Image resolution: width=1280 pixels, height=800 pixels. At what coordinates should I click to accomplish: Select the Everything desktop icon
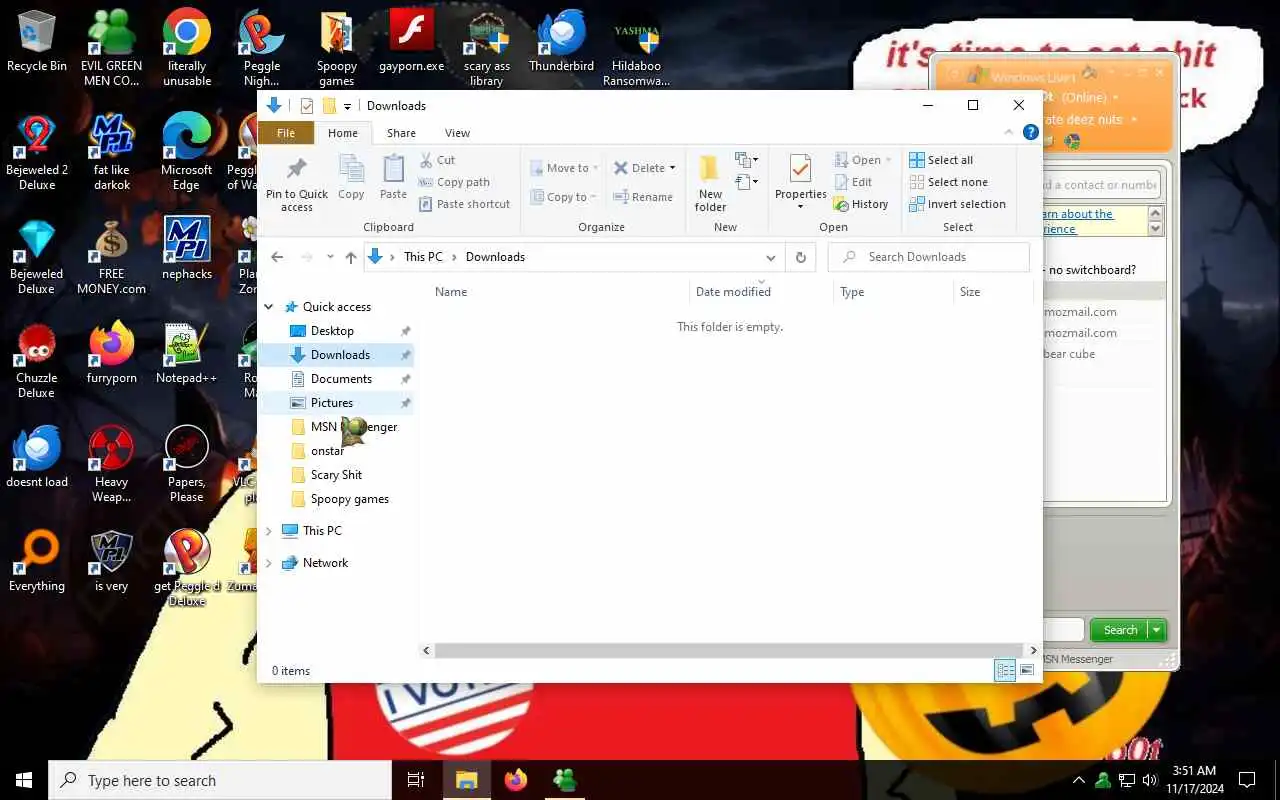[x=37, y=562]
